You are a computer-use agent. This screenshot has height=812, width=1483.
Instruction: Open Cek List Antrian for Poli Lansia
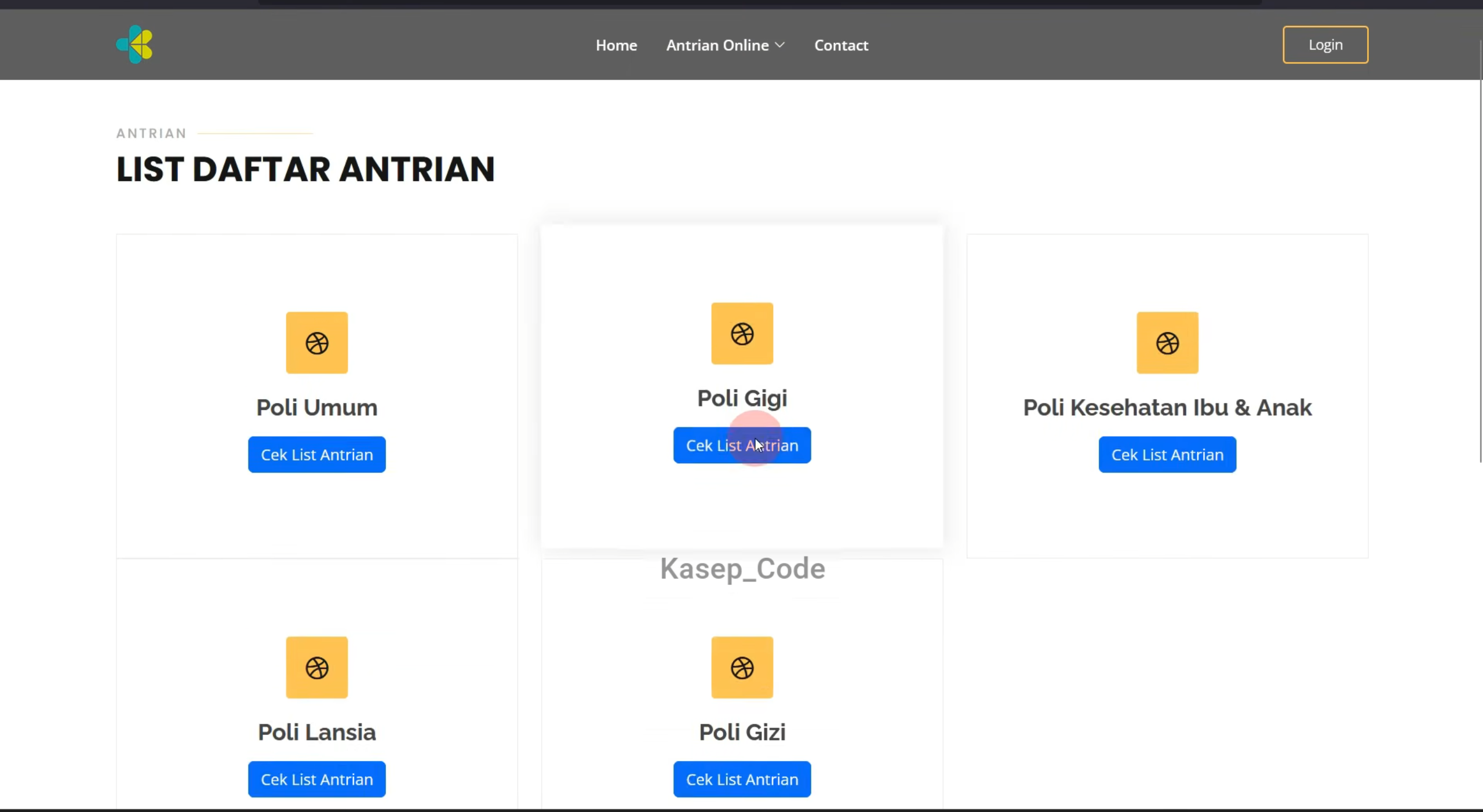(317, 779)
